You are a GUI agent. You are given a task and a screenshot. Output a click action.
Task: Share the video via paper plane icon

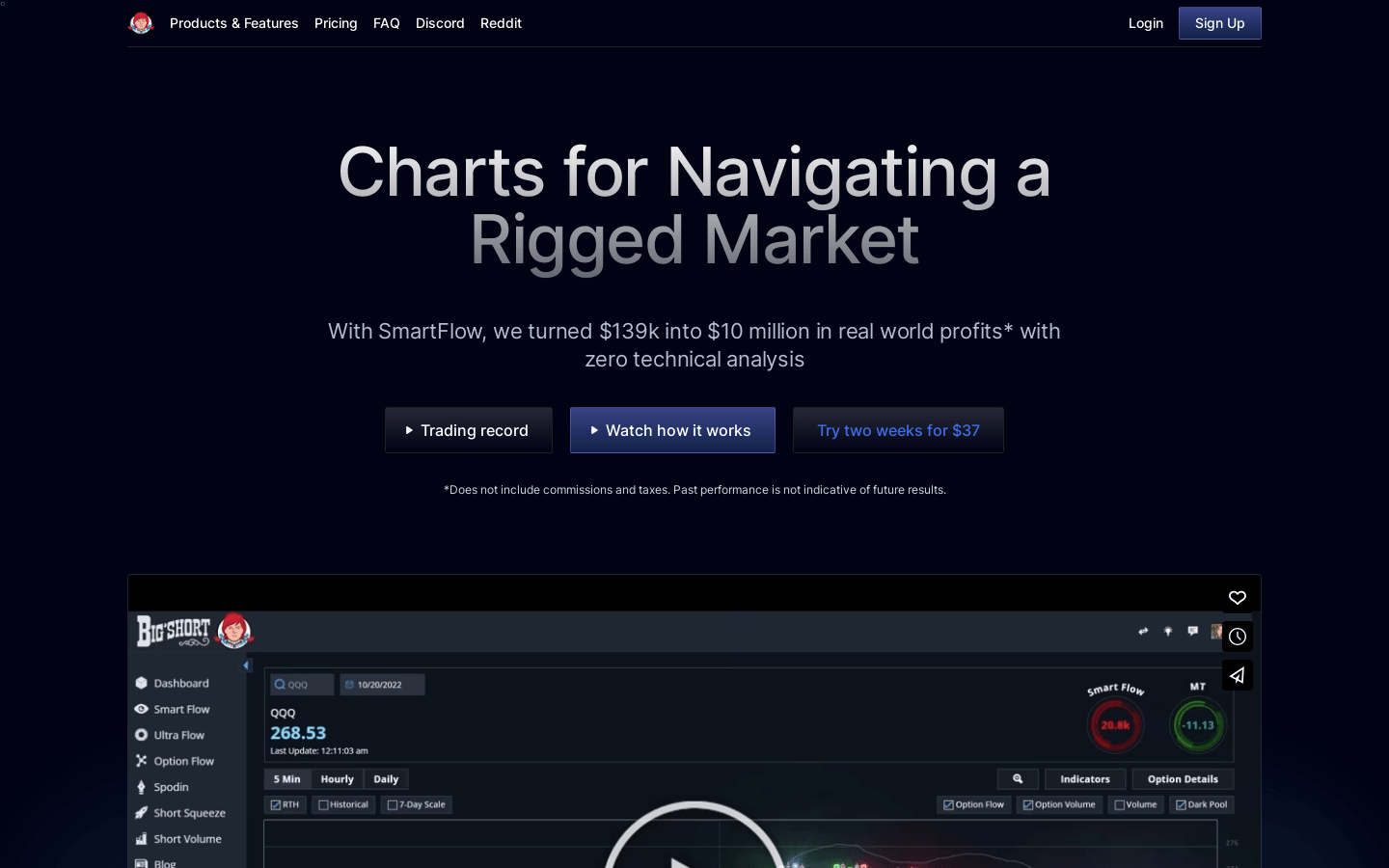1238,675
